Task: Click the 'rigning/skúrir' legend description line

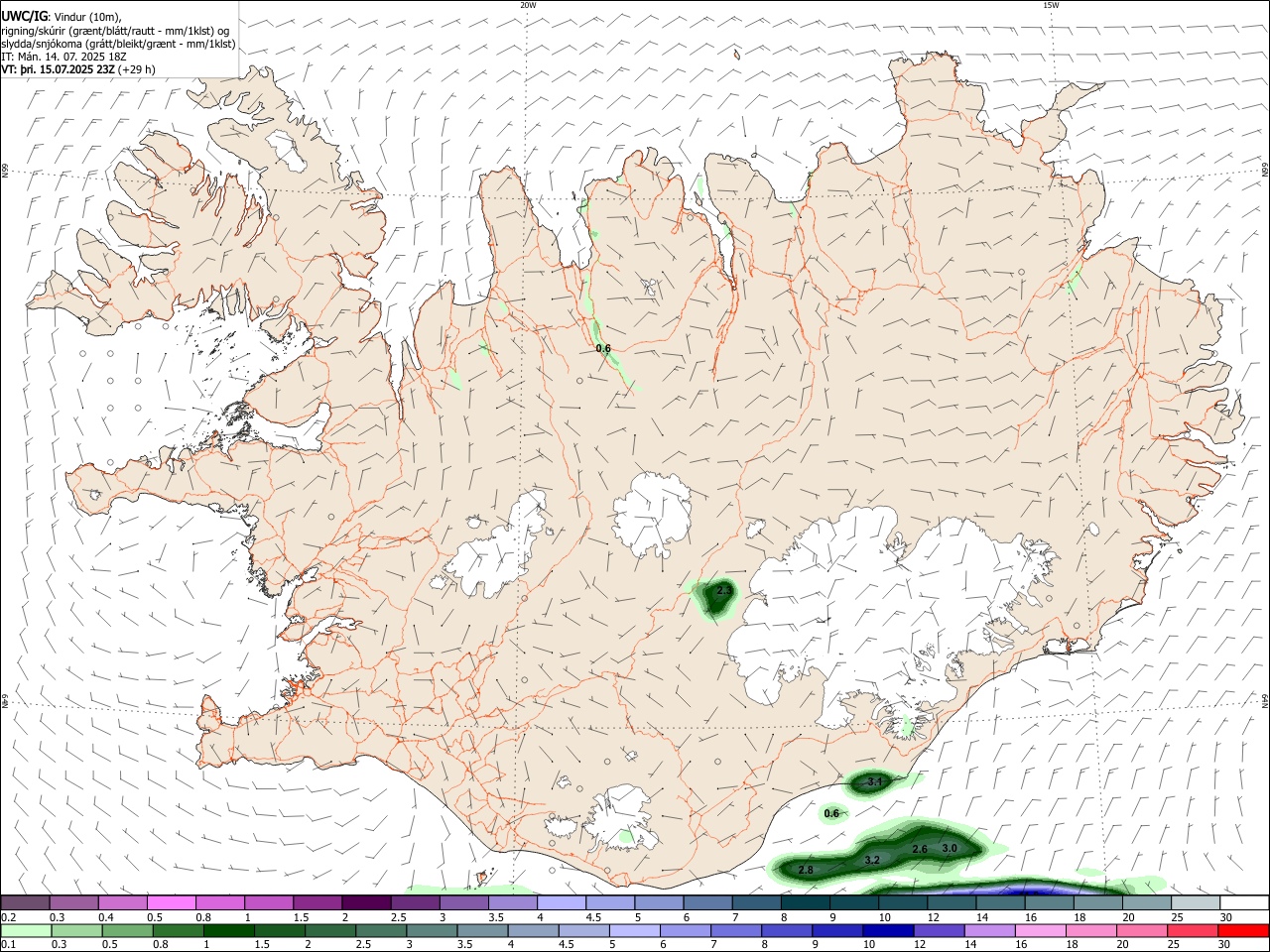Action: tap(115, 30)
